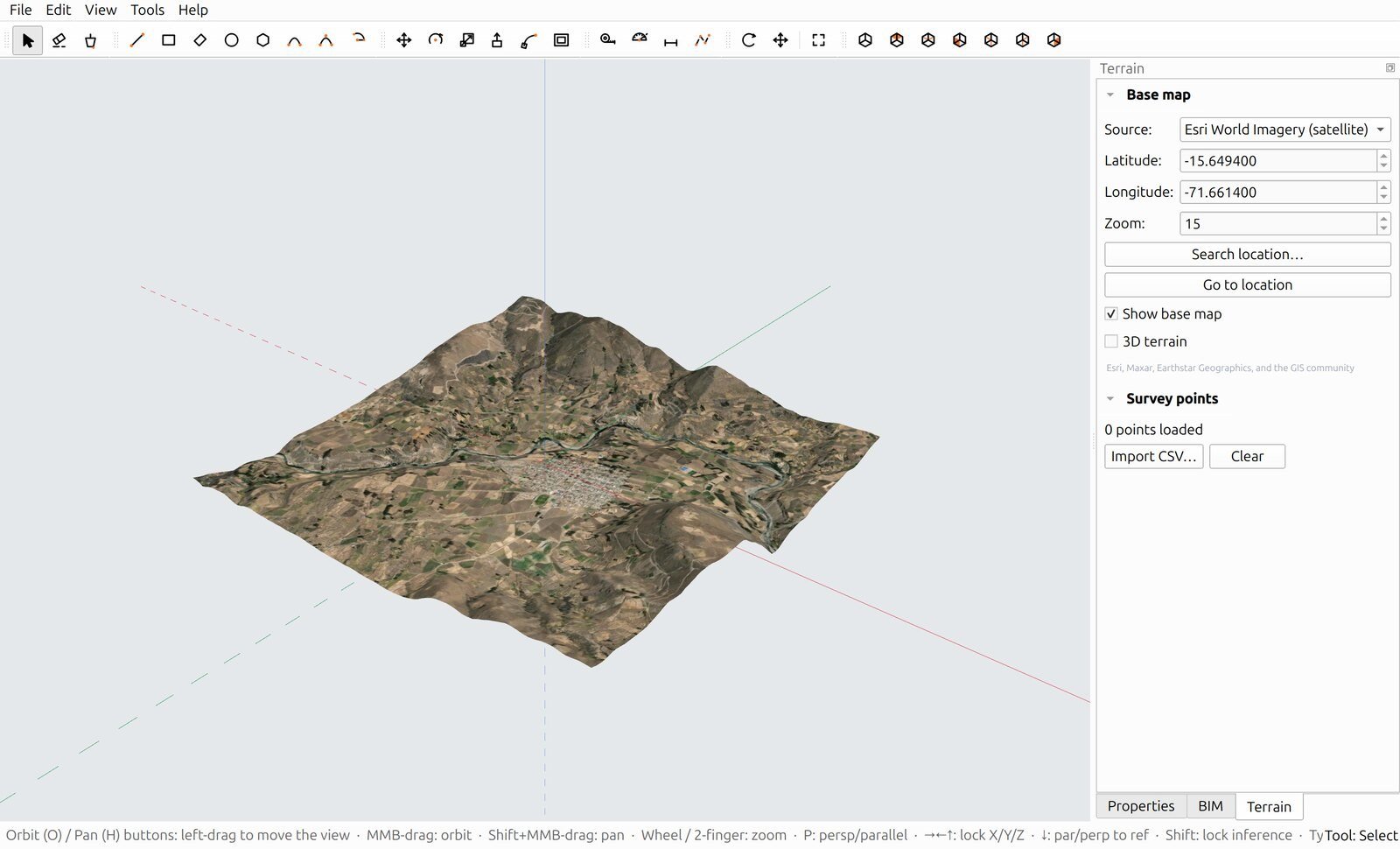Collapse the Survey points section
The height and width of the screenshot is (849, 1400).
1110,398
